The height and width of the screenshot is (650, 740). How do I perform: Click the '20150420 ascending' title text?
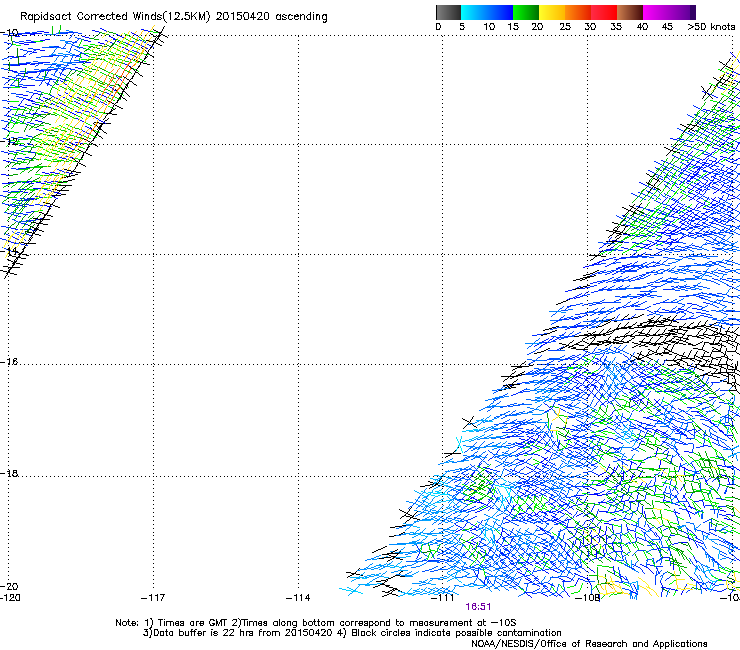[x=271, y=17]
